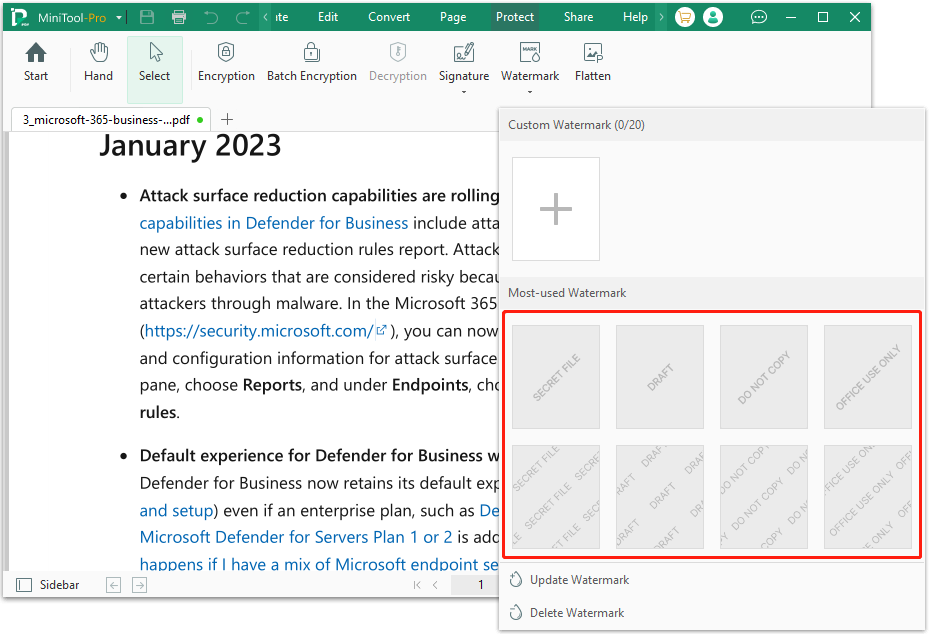Add a new custom watermark
This screenshot has height=635, width=930.
tap(556, 209)
